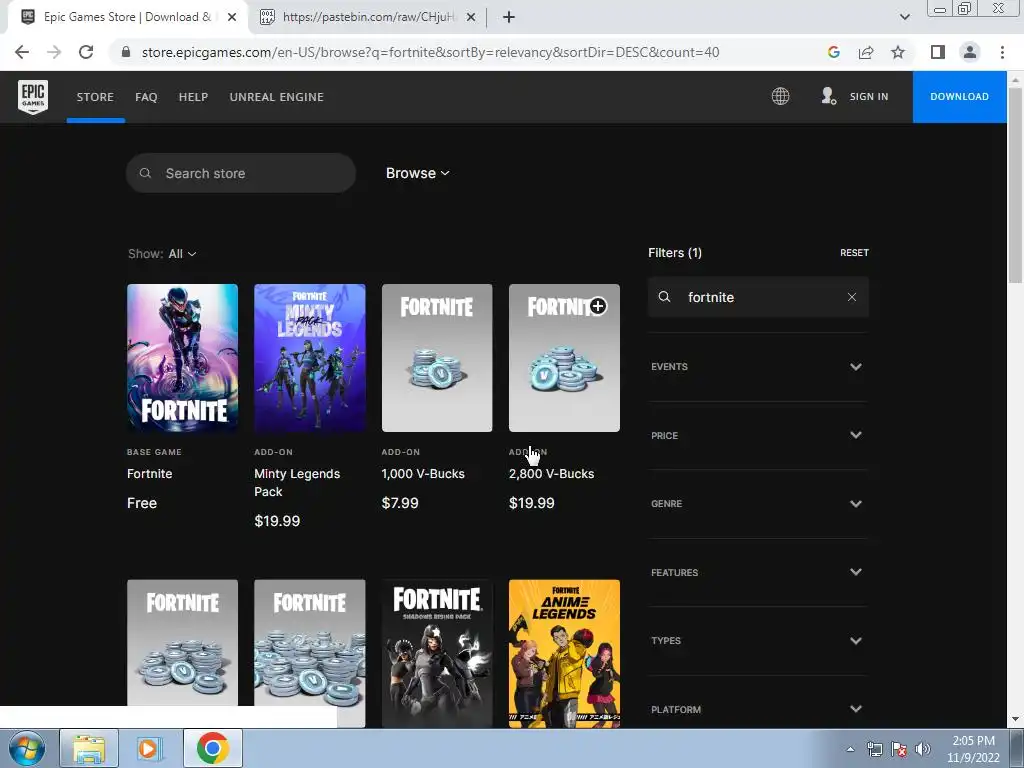Click the user avatar icon beside Sign In
Viewport: 1024px width, 768px height.
pos(828,97)
